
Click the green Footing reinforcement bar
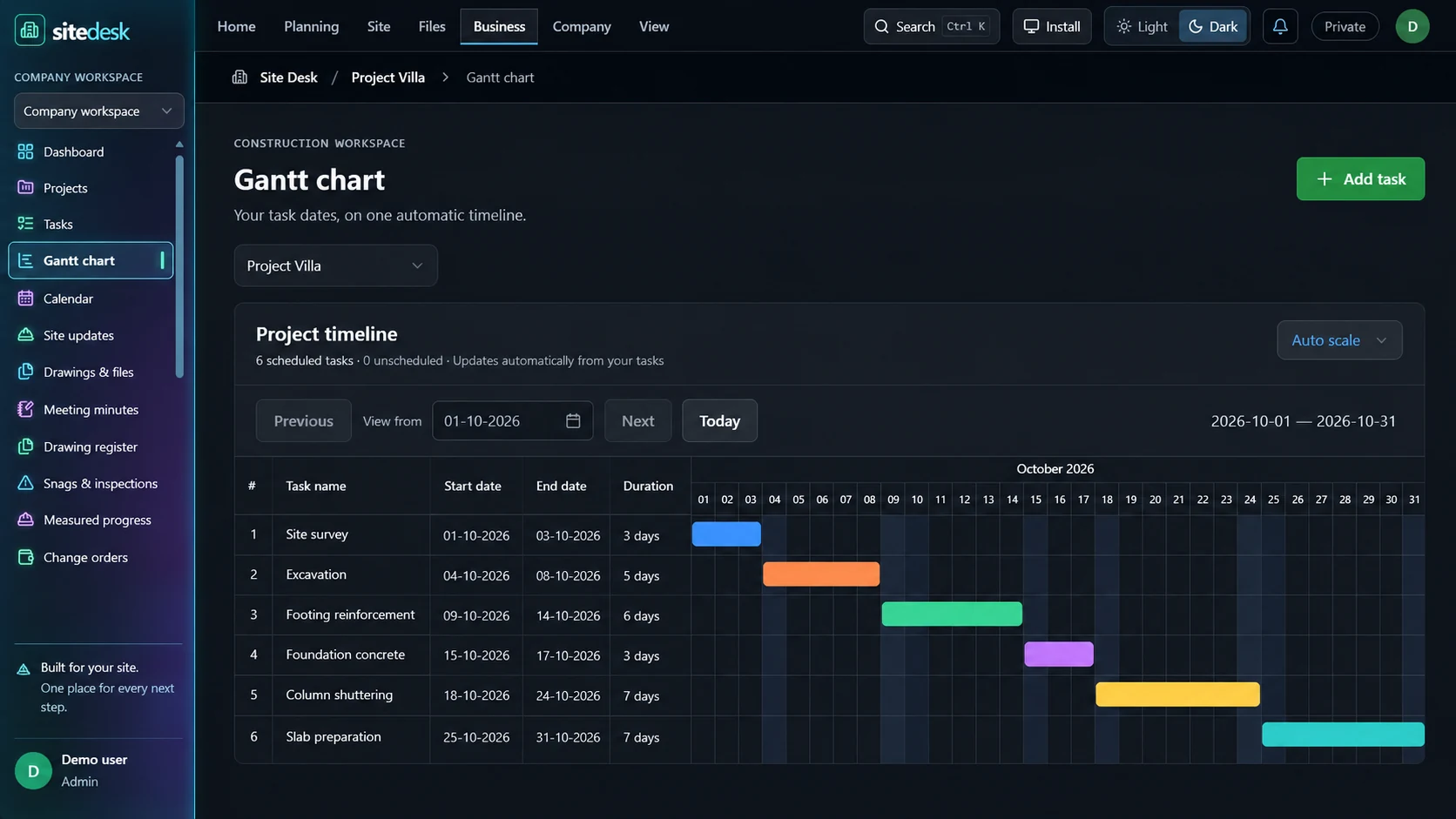(x=952, y=614)
